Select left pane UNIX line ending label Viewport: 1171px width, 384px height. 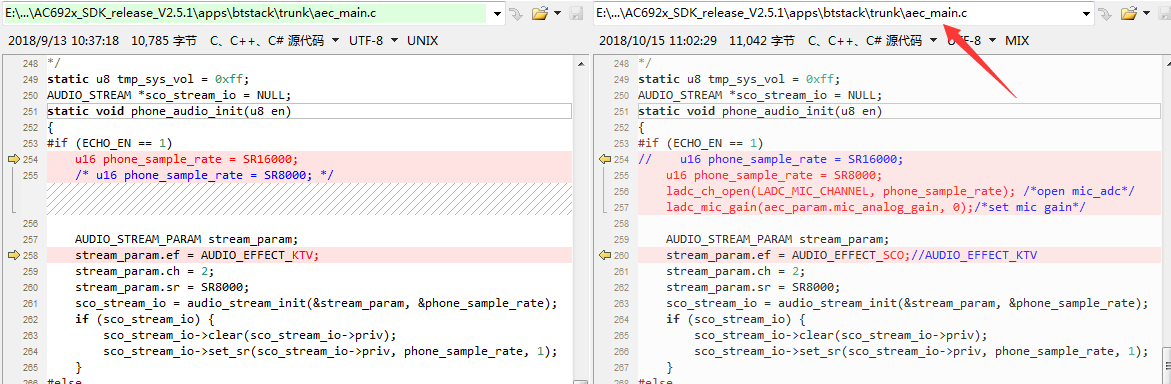(423, 40)
